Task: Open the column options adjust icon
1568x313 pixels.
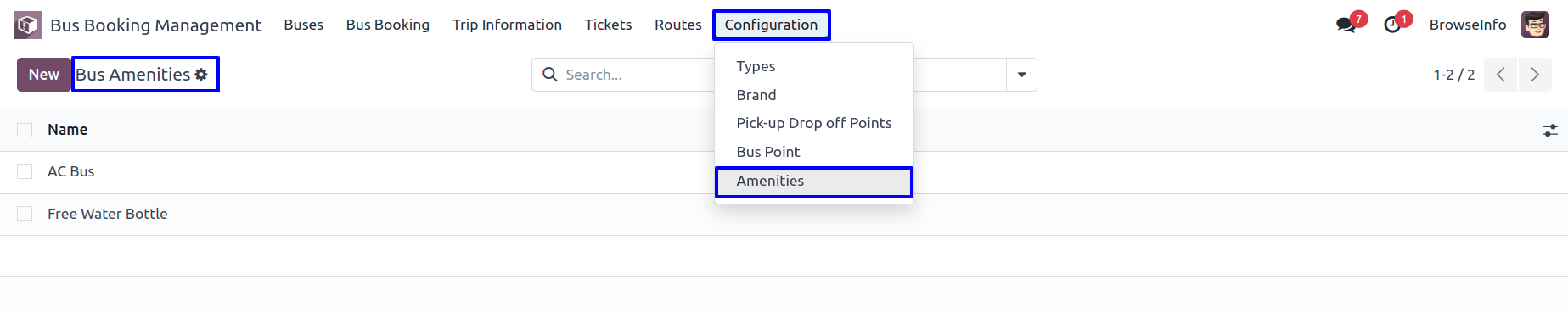Action: [x=1550, y=131]
